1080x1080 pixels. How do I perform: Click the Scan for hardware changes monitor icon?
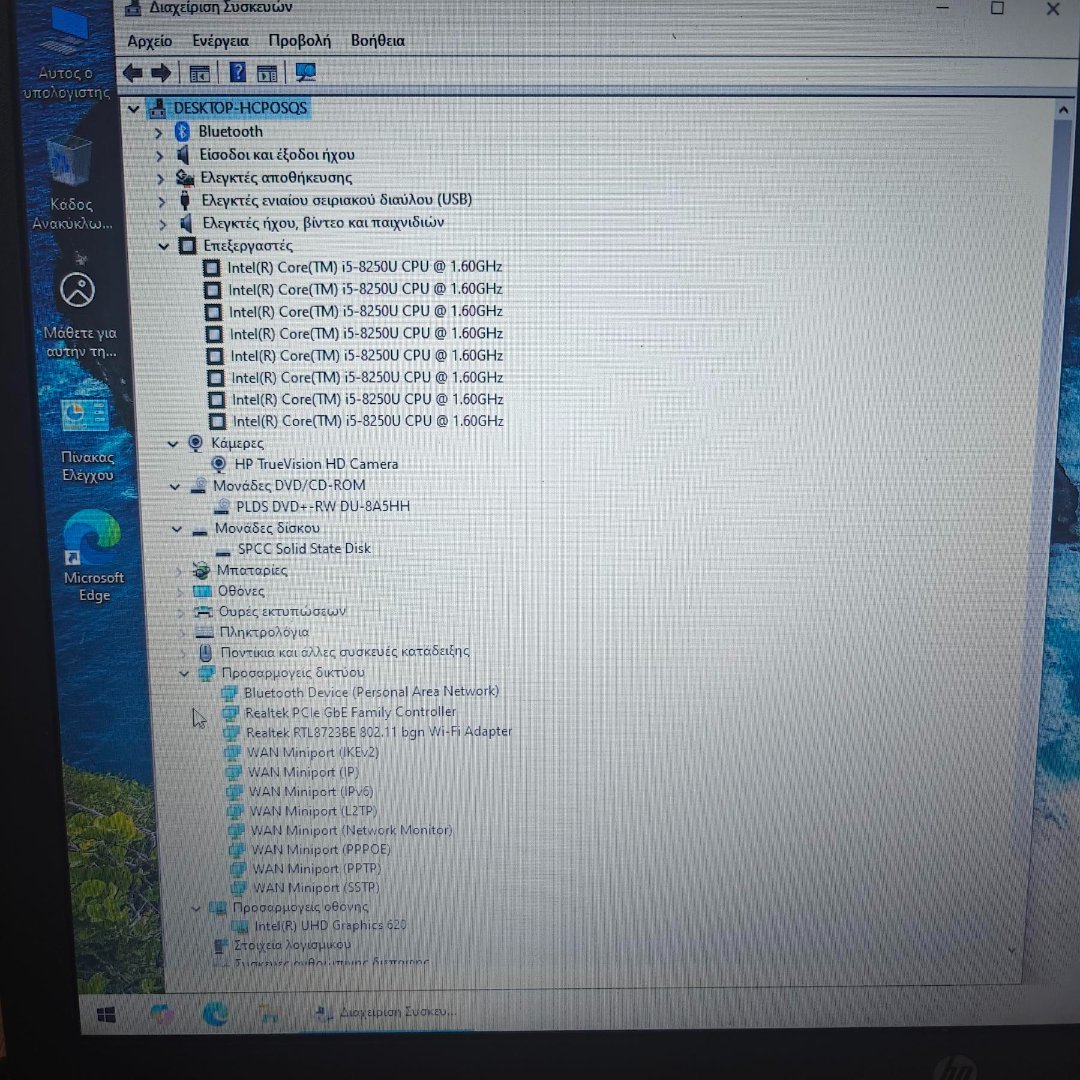coord(305,72)
